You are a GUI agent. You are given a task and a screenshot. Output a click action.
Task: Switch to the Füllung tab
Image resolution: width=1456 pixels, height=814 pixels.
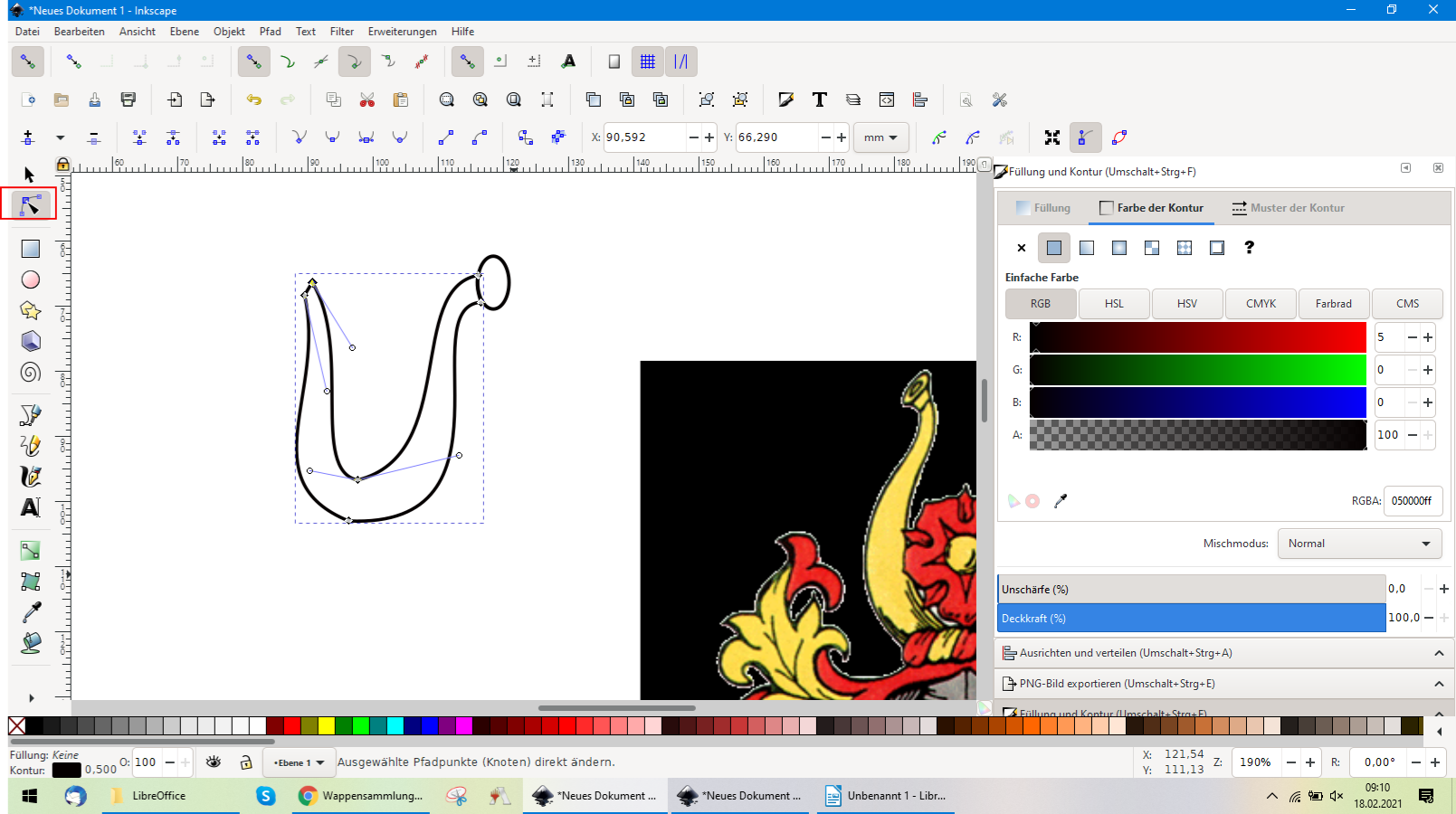coord(1043,208)
